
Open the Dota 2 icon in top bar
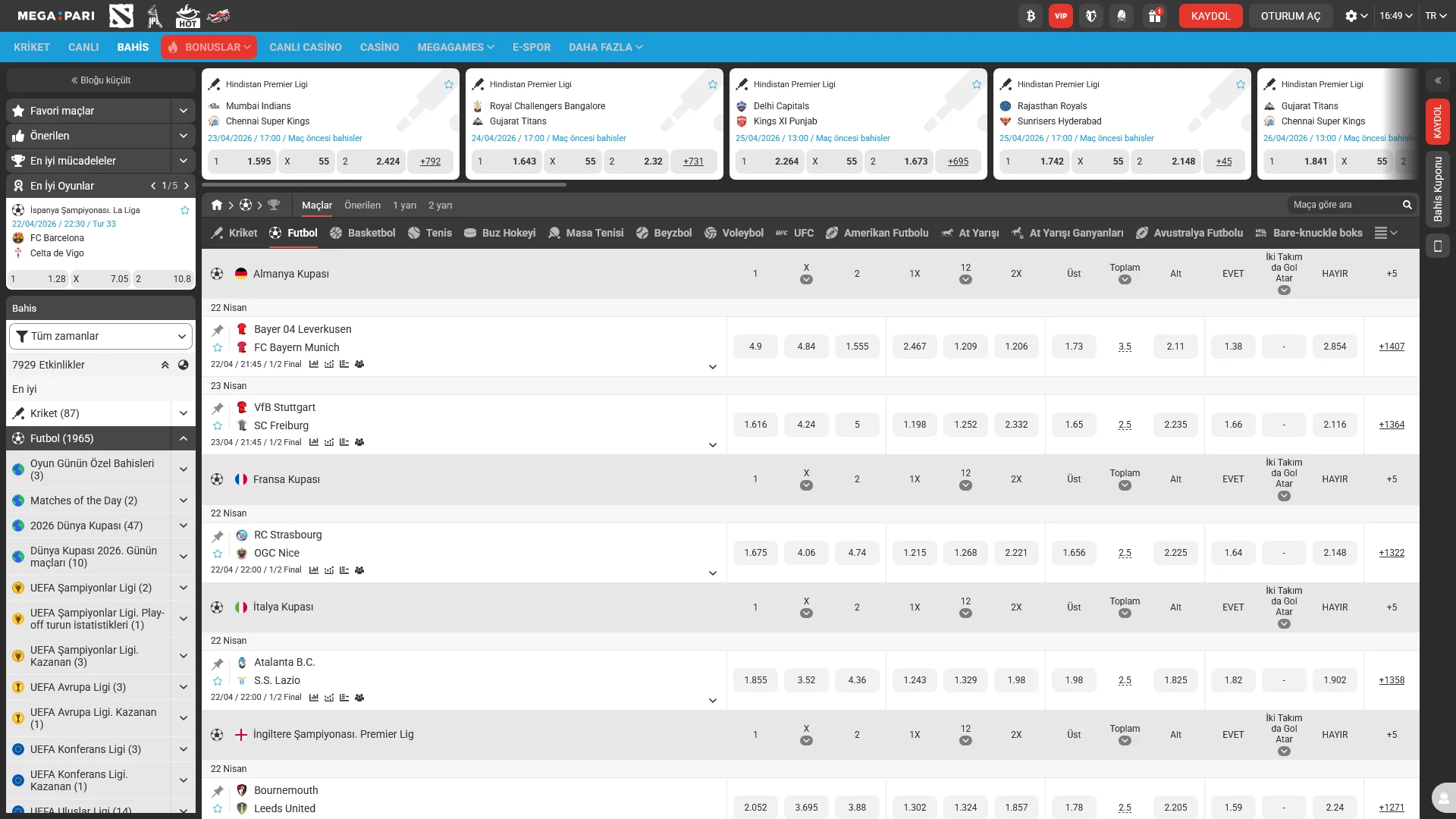click(x=121, y=15)
